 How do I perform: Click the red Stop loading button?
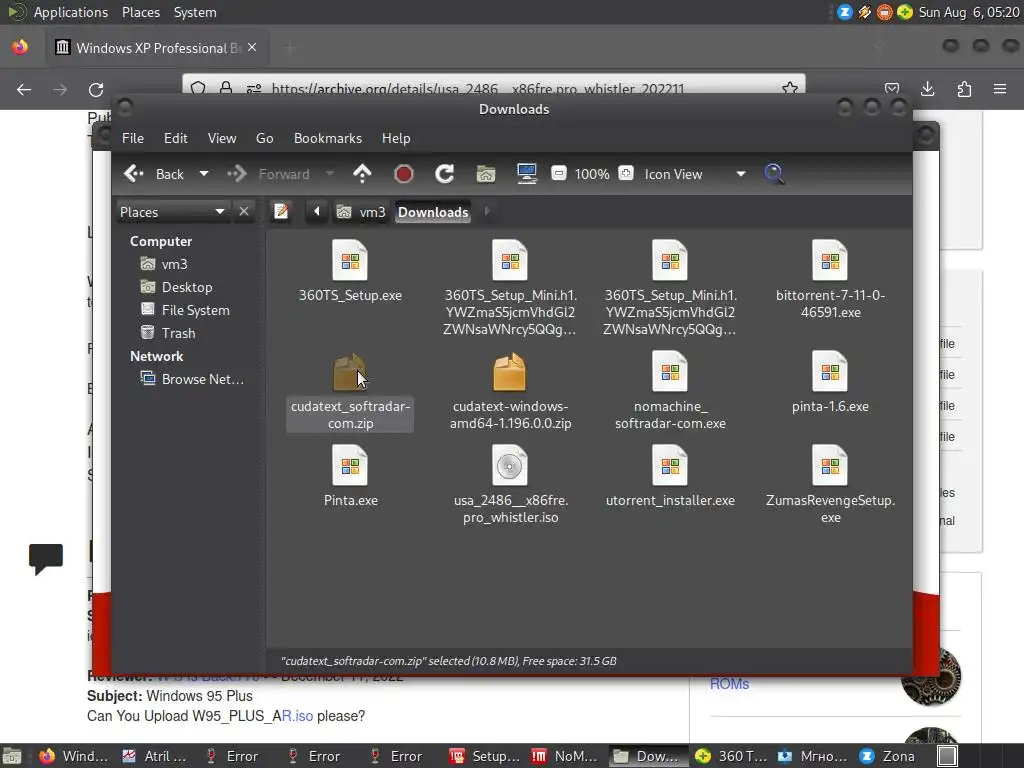pos(404,174)
